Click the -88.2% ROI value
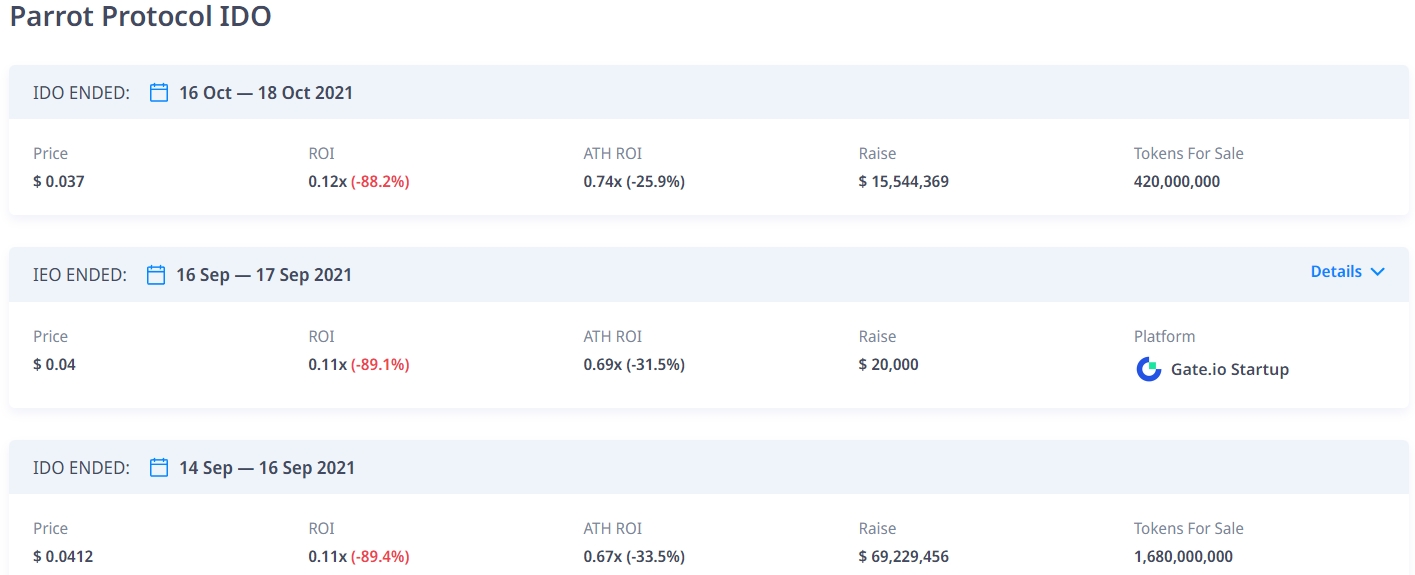Image resolution: width=1415 pixels, height=575 pixels. [380, 182]
